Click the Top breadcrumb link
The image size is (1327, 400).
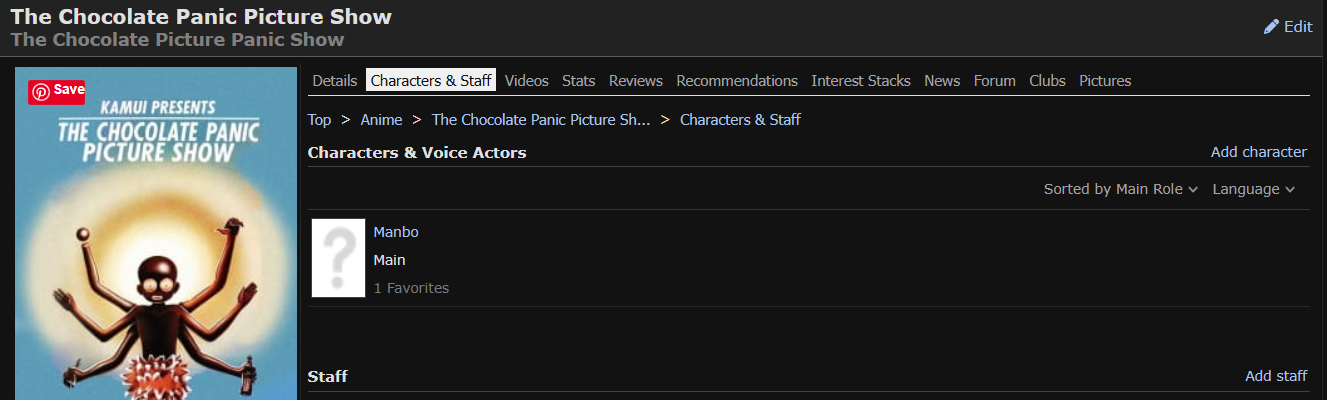[x=319, y=120]
